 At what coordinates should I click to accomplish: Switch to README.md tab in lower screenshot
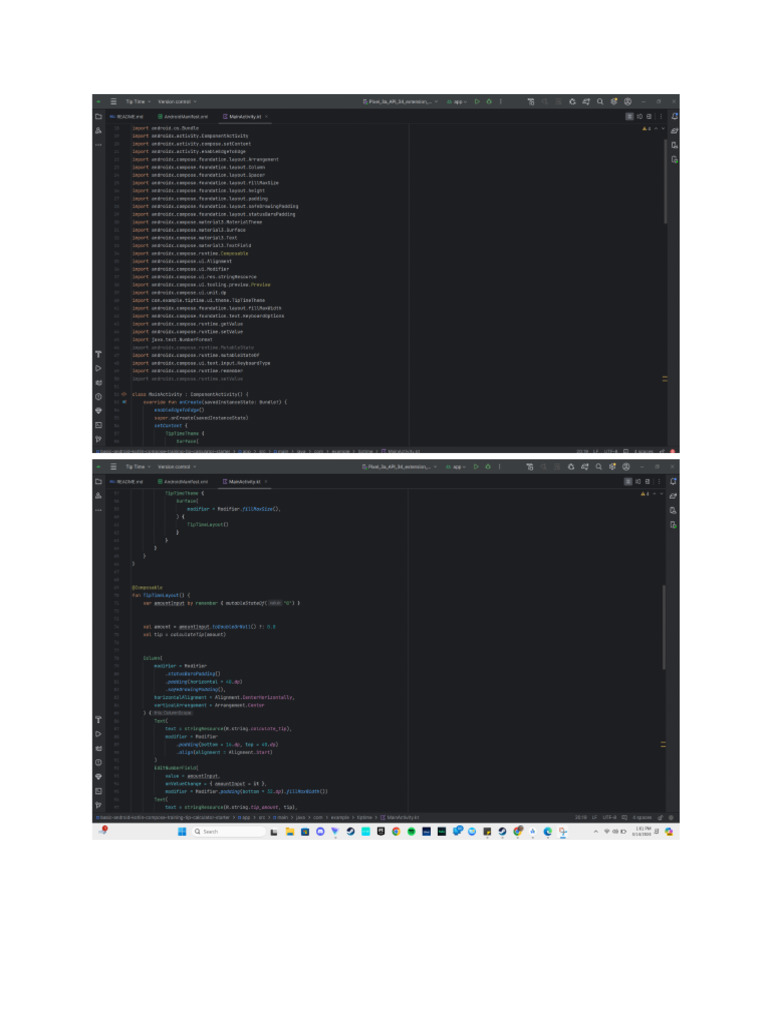point(126,481)
